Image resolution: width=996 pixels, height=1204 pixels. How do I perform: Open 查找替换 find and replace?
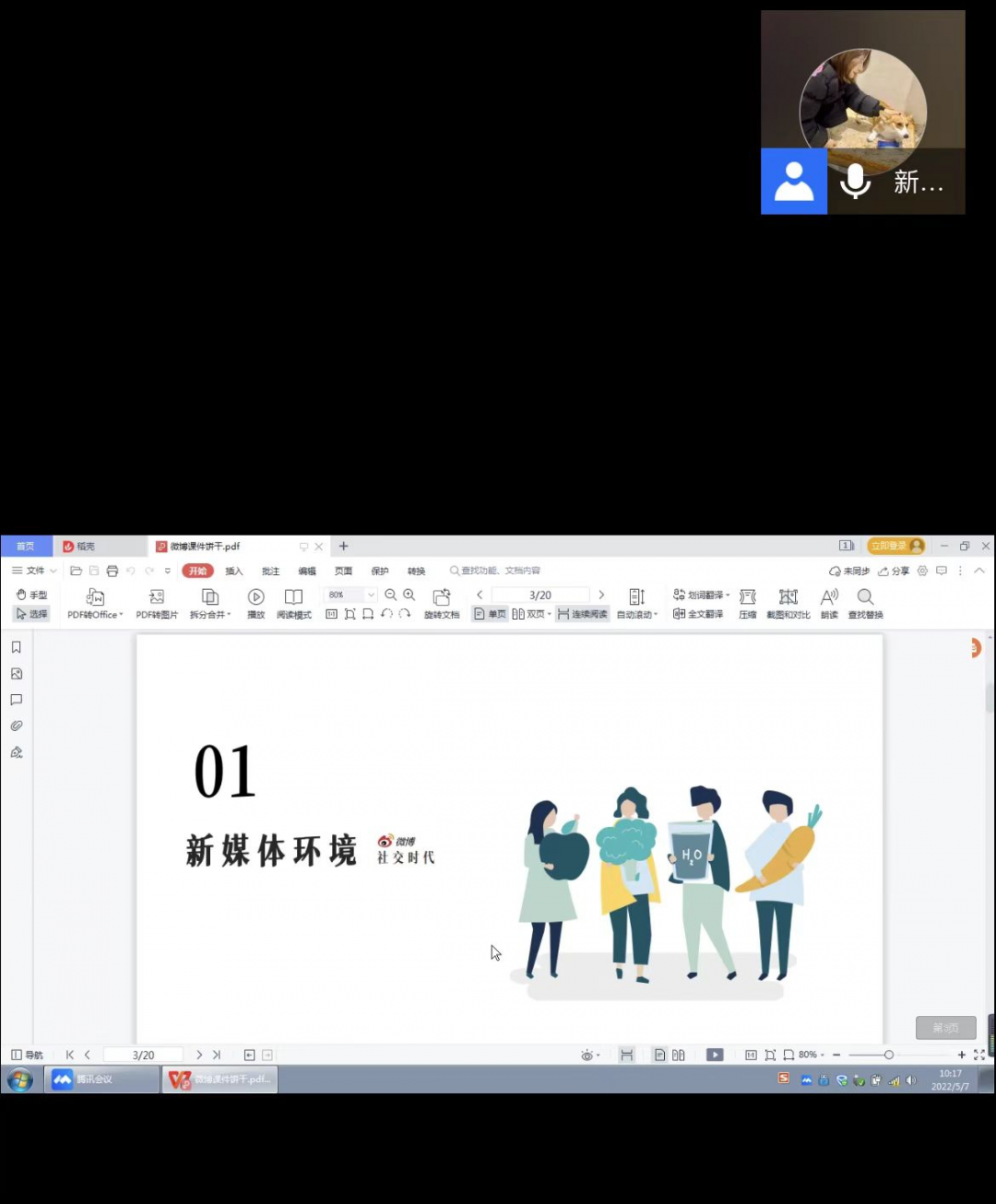[x=865, y=597]
